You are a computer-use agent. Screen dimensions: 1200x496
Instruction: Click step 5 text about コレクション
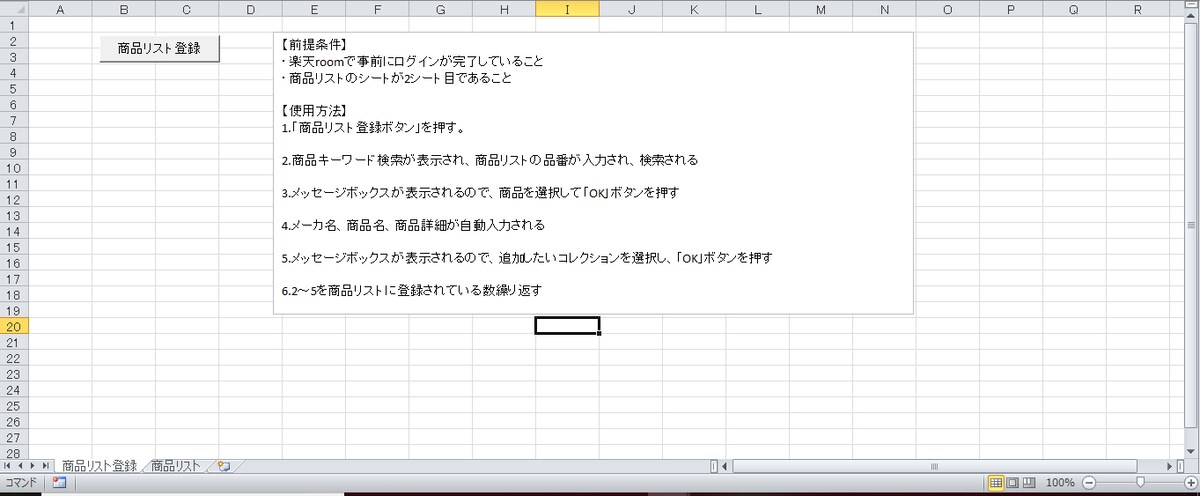(526, 258)
